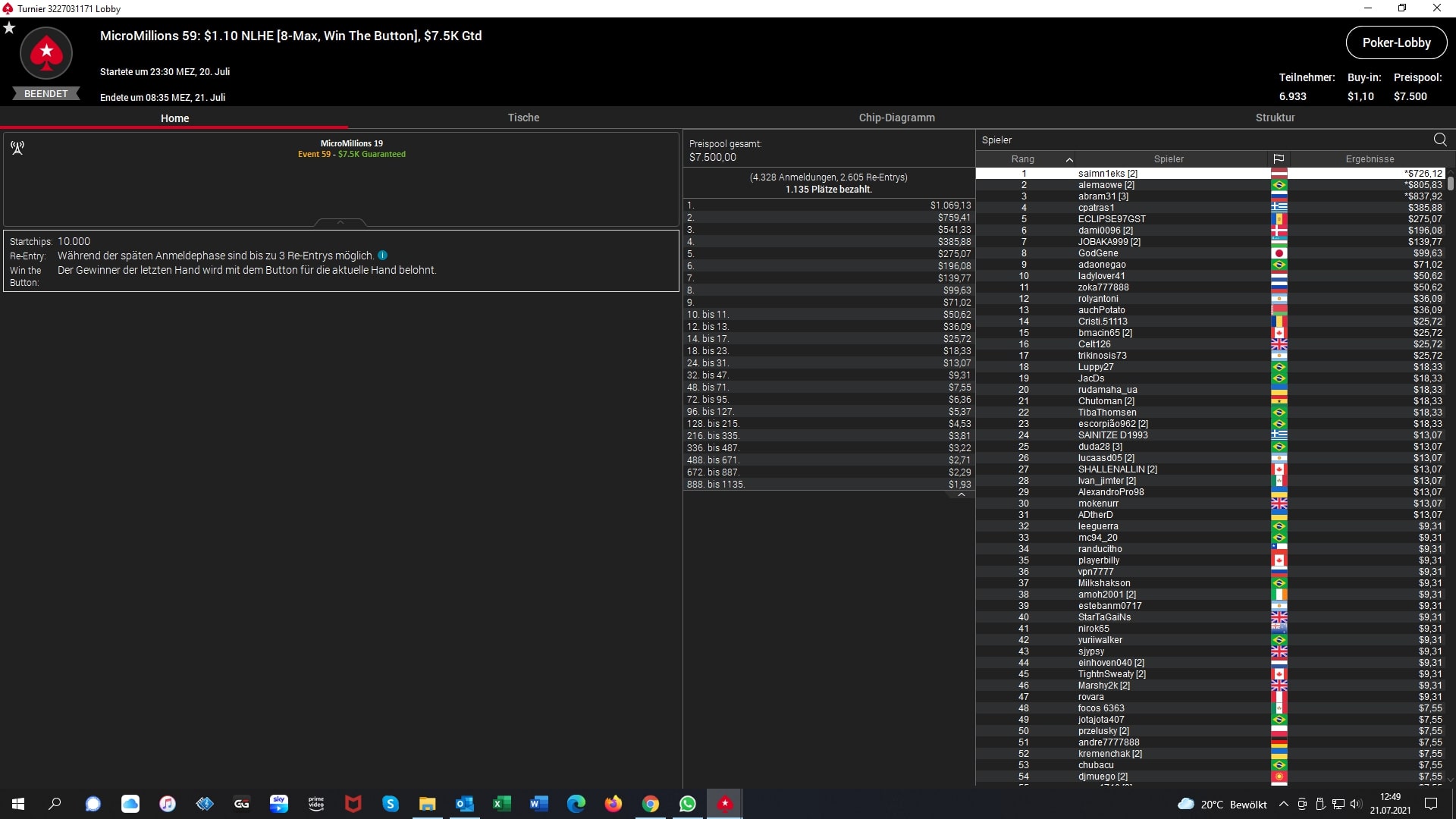Select player cpatras1 in the list
This screenshot has height=819, width=1456.
[x=1210, y=208]
